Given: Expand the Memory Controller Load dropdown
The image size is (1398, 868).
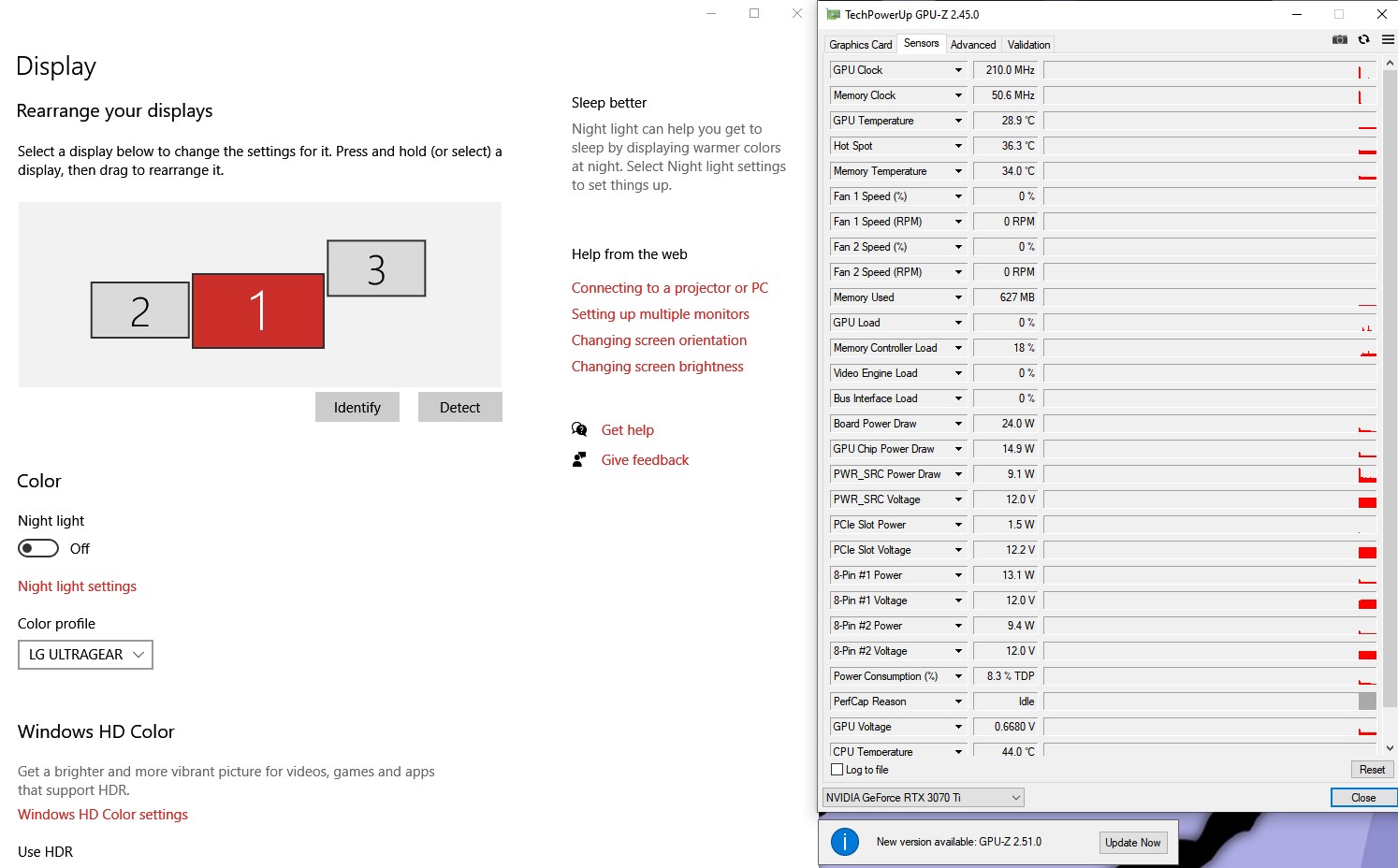Looking at the screenshot, I should pyautogui.click(x=958, y=348).
